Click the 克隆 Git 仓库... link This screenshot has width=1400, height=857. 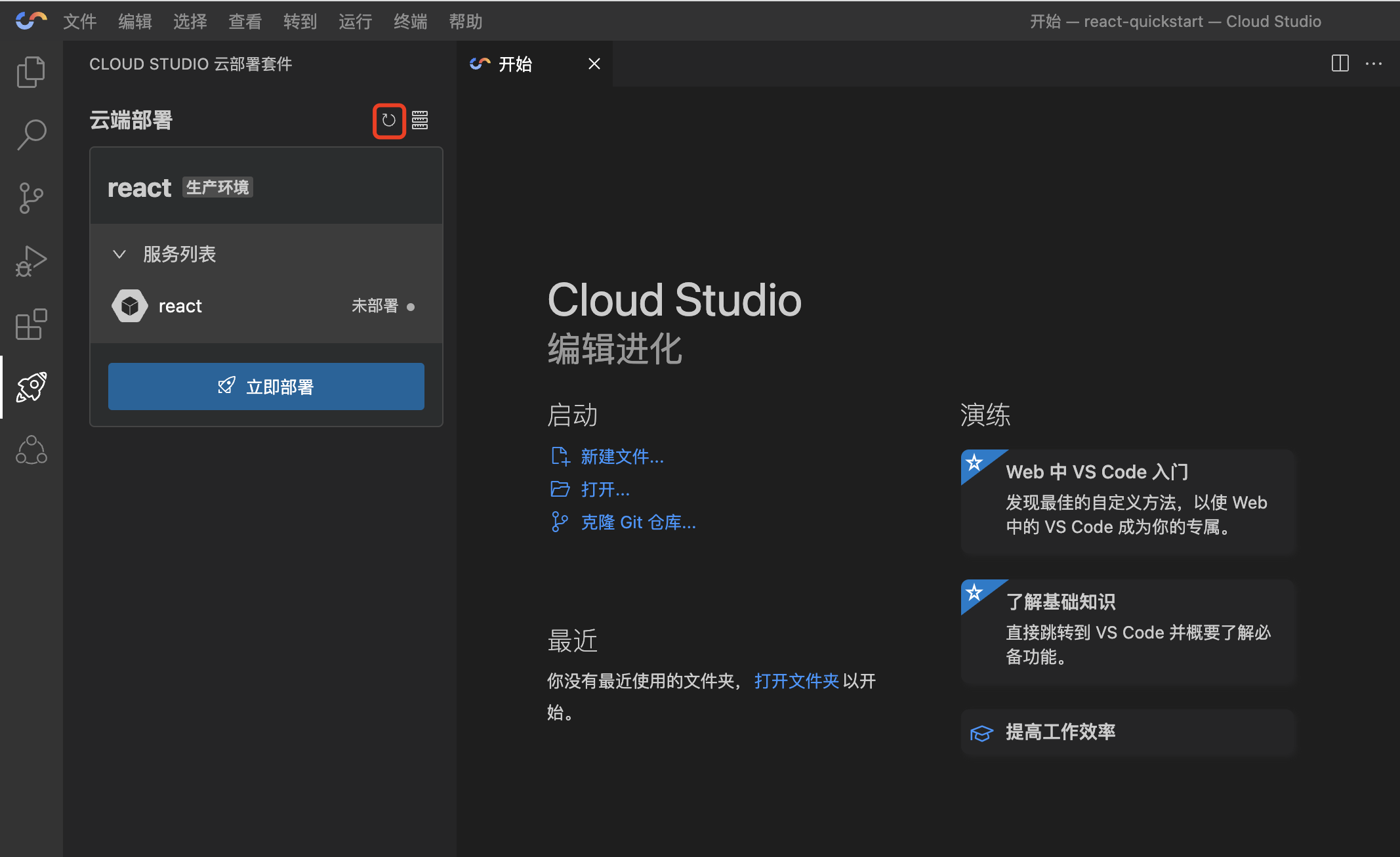[638, 522]
